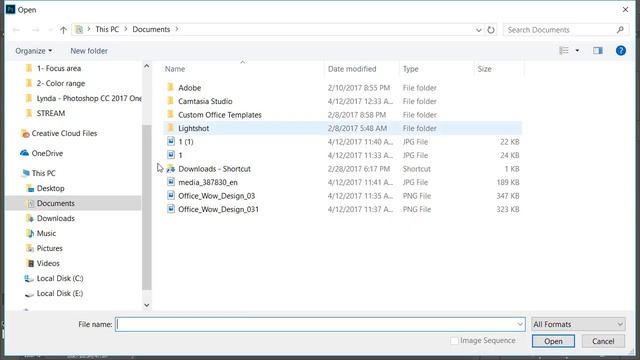The width and height of the screenshot is (640, 360).
Task: Click the Desktop icon in sidebar
Action: [30, 188]
